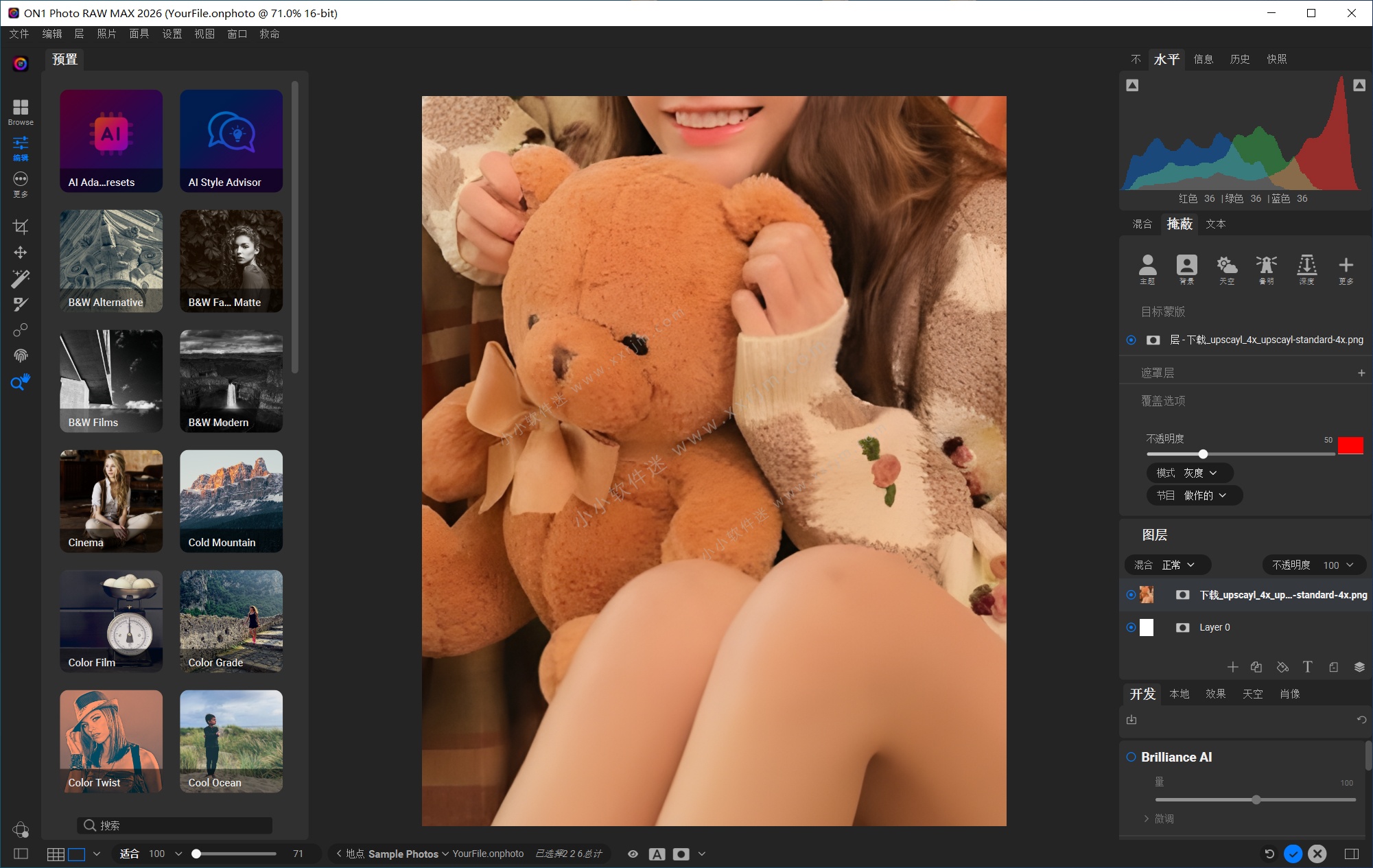Toggle preview eye icon in bottom bar
Screen dimensions: 1373x868
(633, 854)
